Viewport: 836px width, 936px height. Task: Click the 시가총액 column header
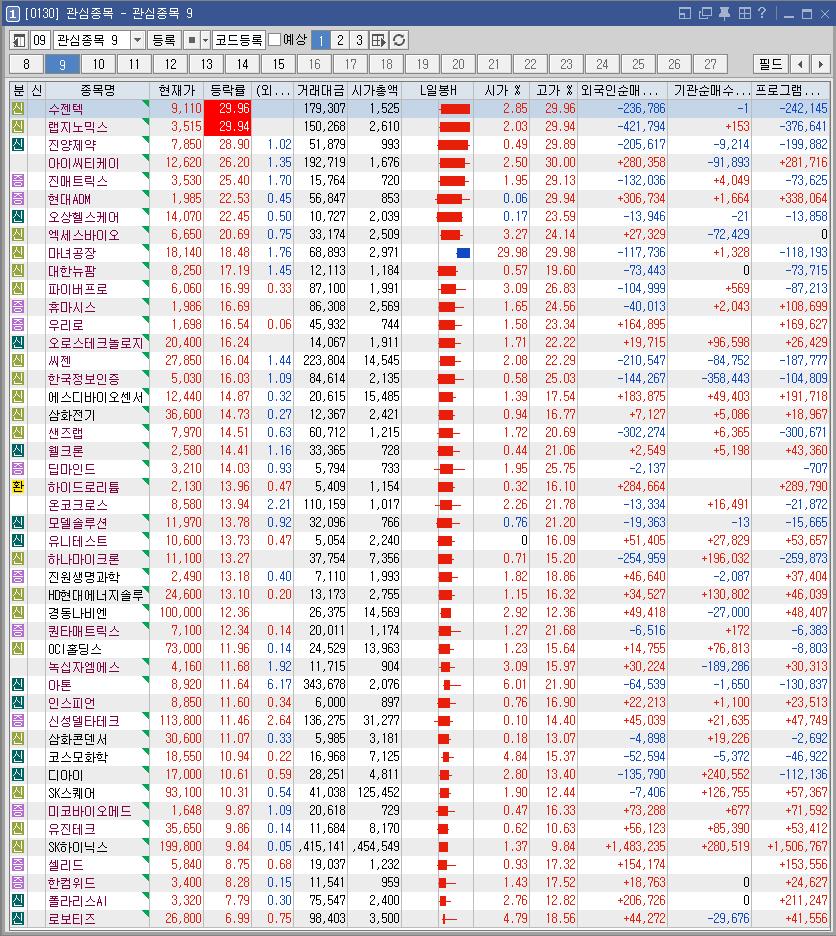point(374,91)
